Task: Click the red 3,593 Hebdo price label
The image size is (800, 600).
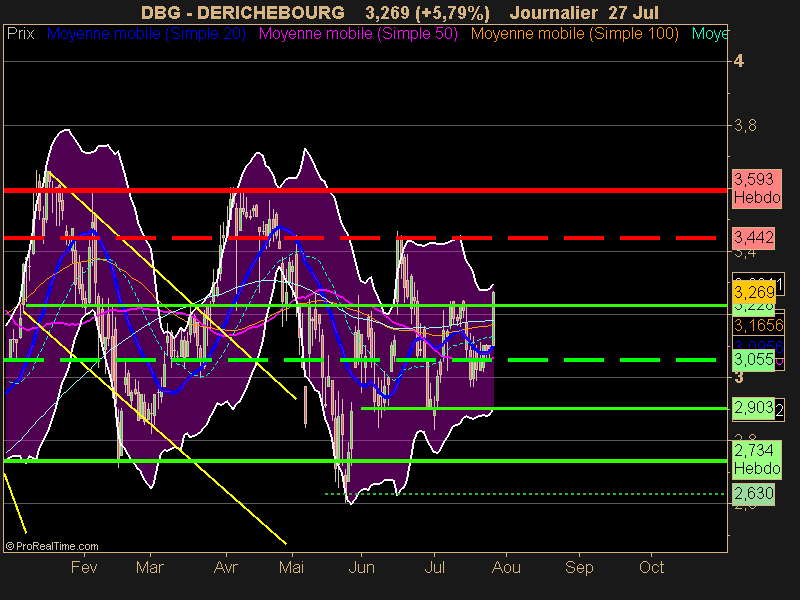Action: (x=757, y=188)
